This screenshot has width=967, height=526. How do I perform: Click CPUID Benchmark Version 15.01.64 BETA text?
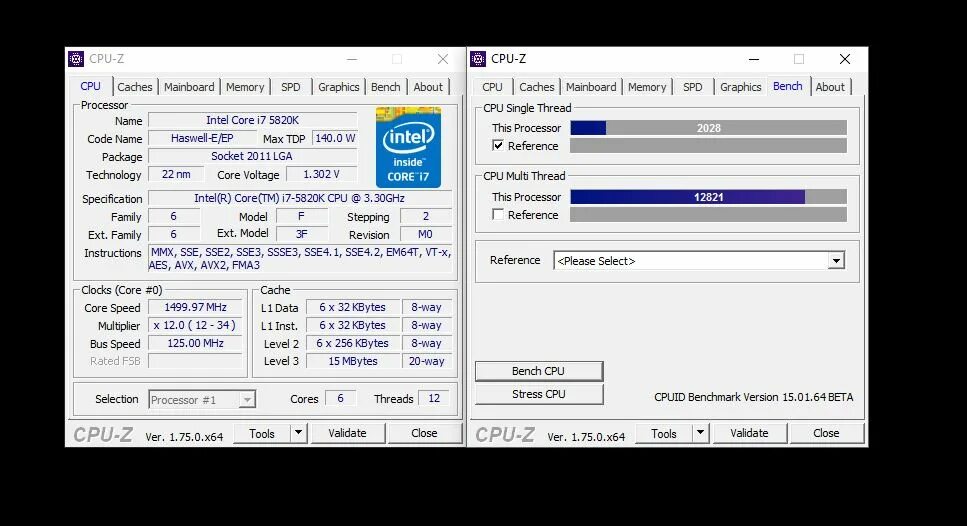(754, 397)
